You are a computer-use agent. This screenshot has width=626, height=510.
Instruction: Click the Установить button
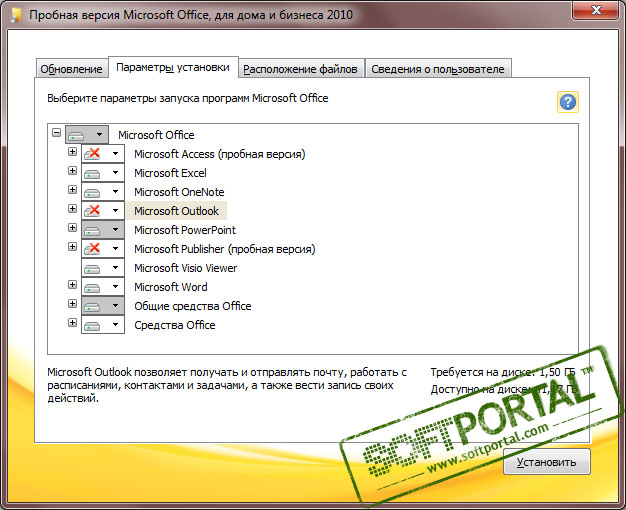(x=547, y=462)
